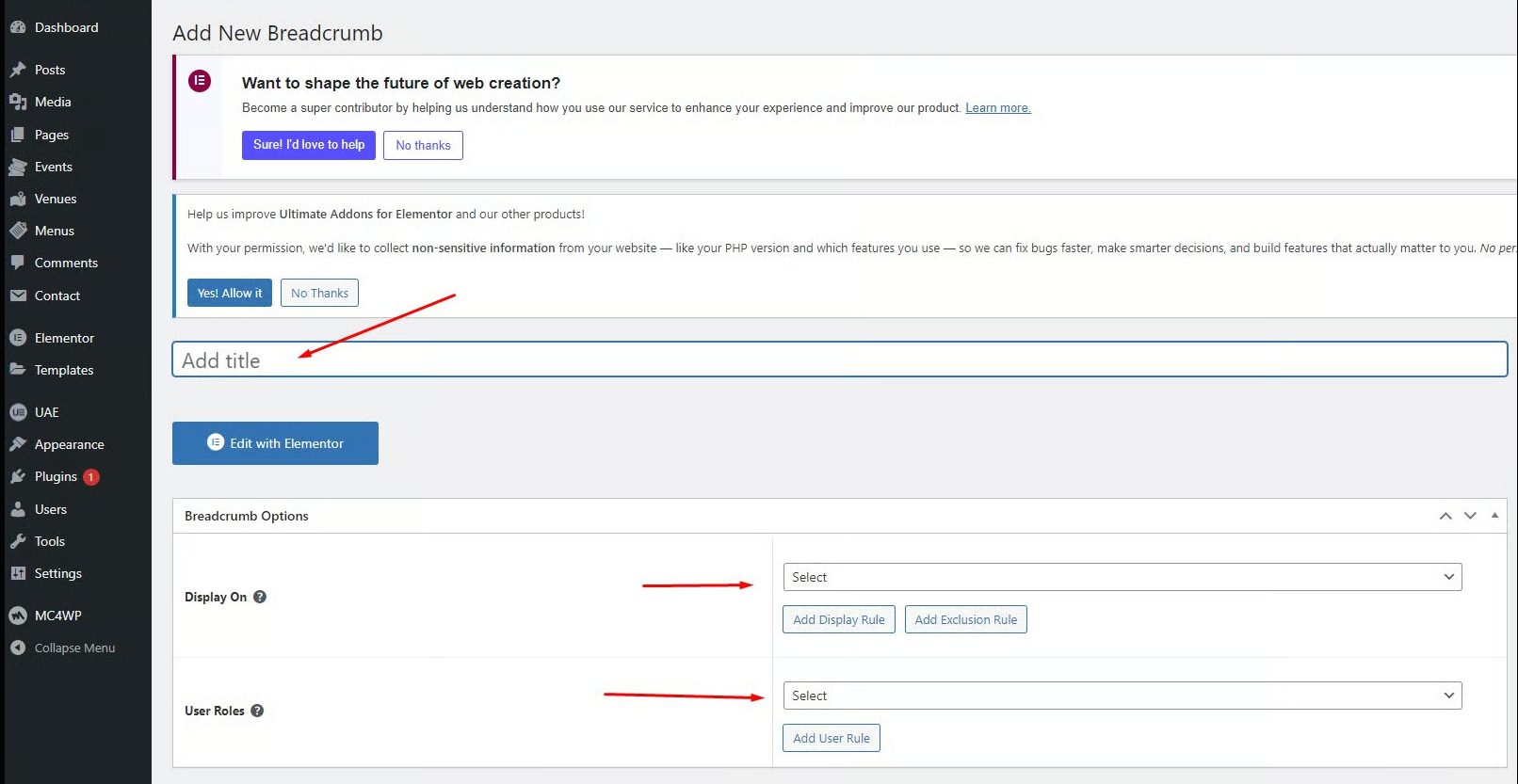Click the MC4WP sidebar icon
The height and width of the screenshot is (784, 1518).
click(x=18, y=616)
